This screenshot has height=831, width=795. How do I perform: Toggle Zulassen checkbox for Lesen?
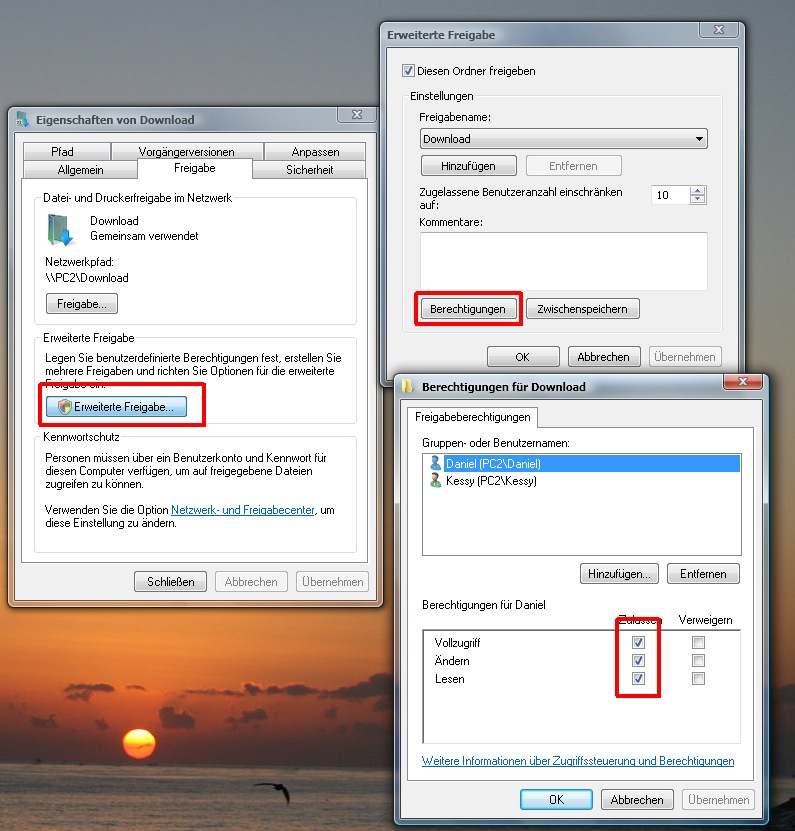coord(639,678)
